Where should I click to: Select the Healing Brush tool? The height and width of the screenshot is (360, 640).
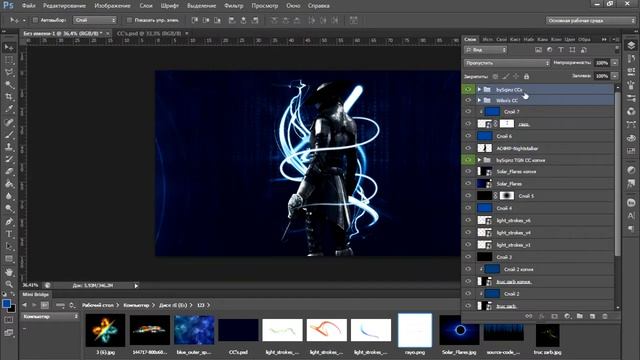coord(9,122)
